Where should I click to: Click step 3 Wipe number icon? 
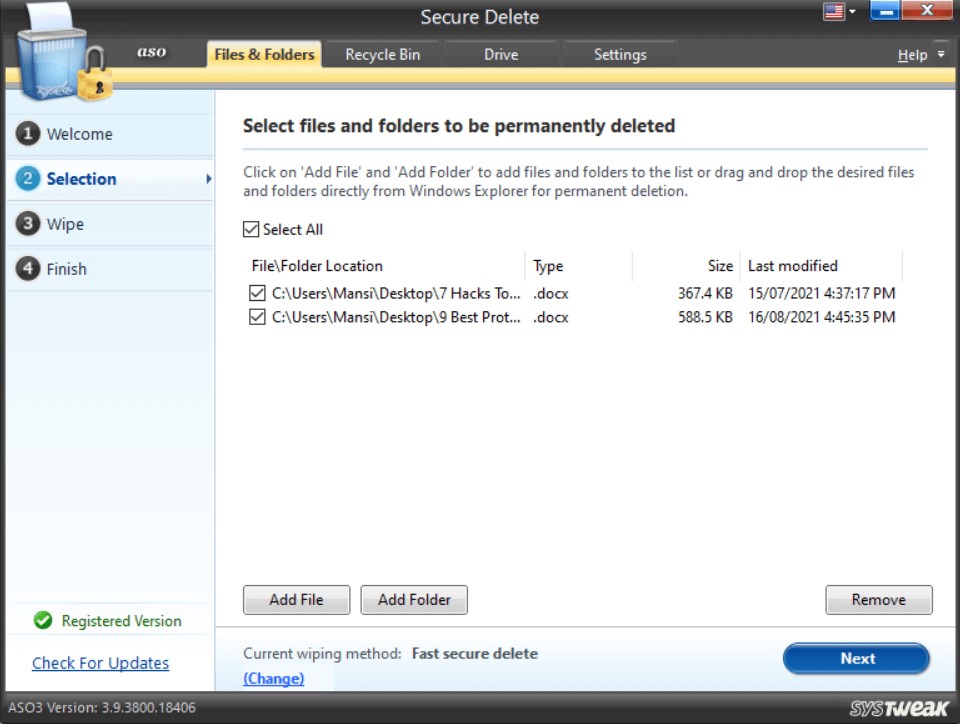[28, 224]
